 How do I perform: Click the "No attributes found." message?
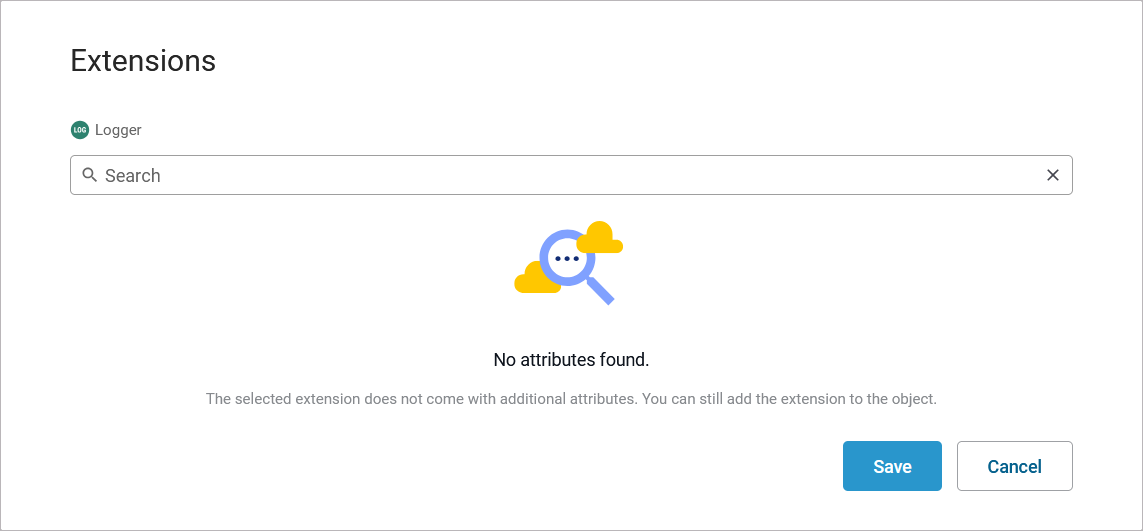point(571,360)
